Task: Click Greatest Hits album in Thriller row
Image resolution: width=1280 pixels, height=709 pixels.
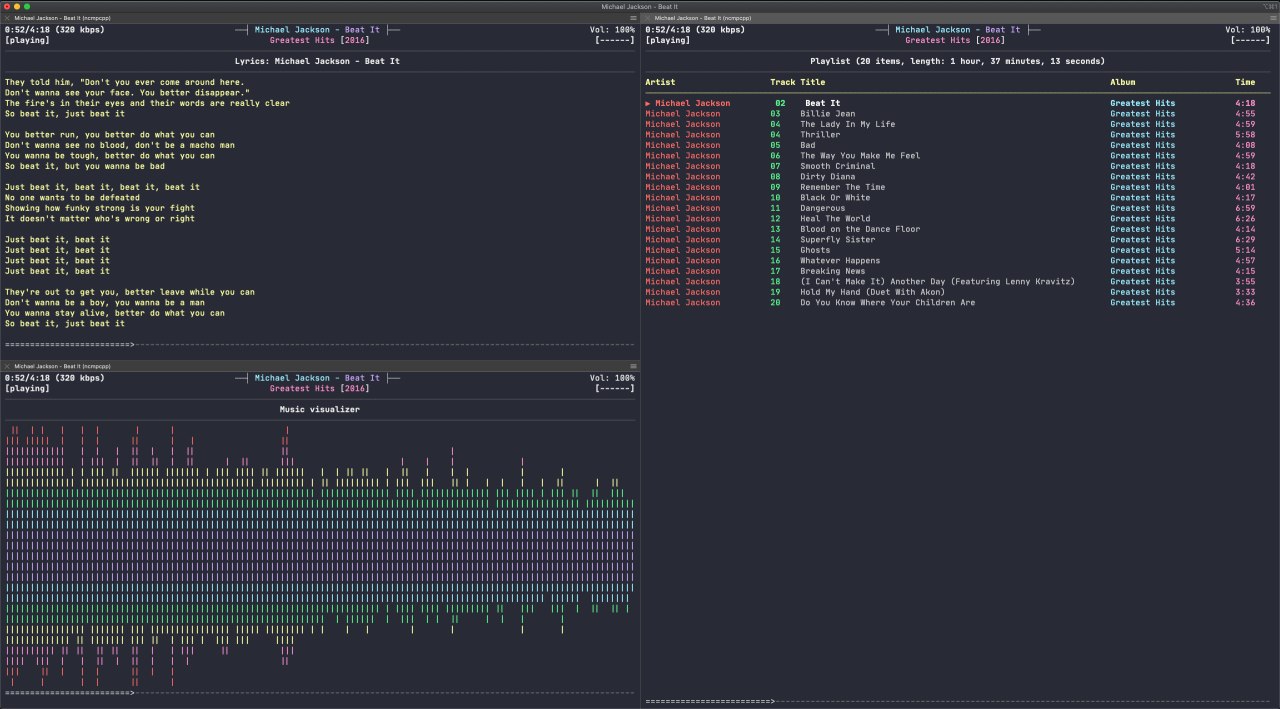Action: pos(1143,135)
